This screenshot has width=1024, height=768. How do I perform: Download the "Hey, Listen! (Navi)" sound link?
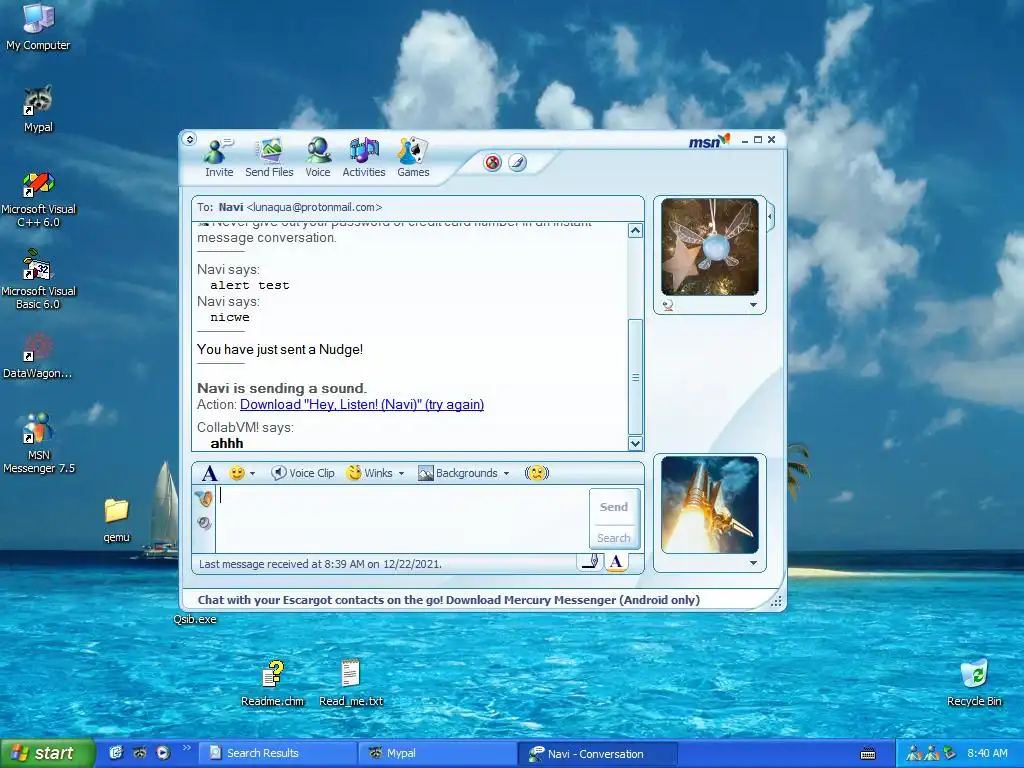362,404
